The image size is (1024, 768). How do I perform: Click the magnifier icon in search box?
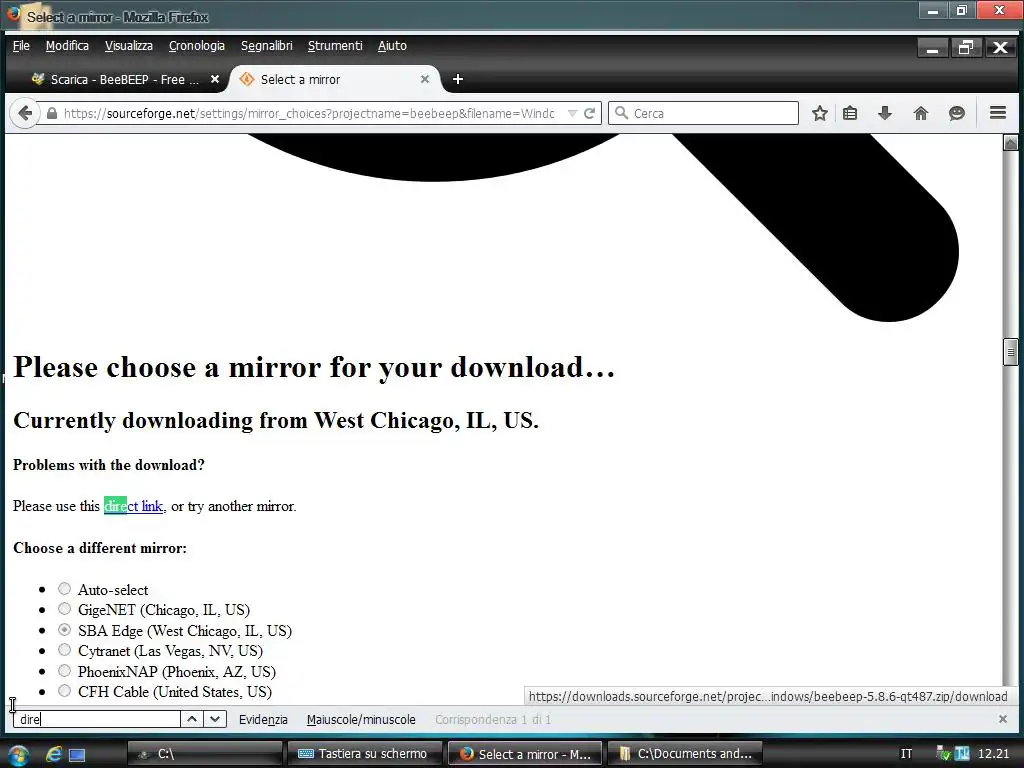click(x=622, y=113)
